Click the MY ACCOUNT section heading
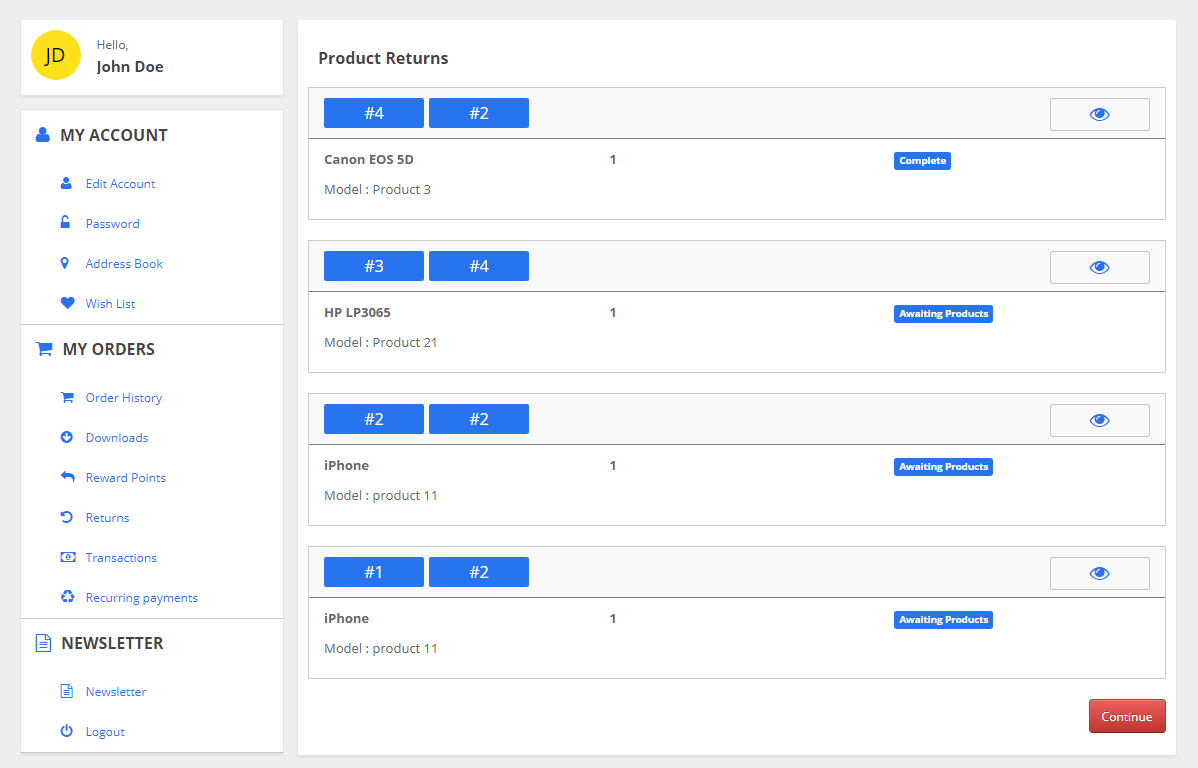 [x=114, y=135]
